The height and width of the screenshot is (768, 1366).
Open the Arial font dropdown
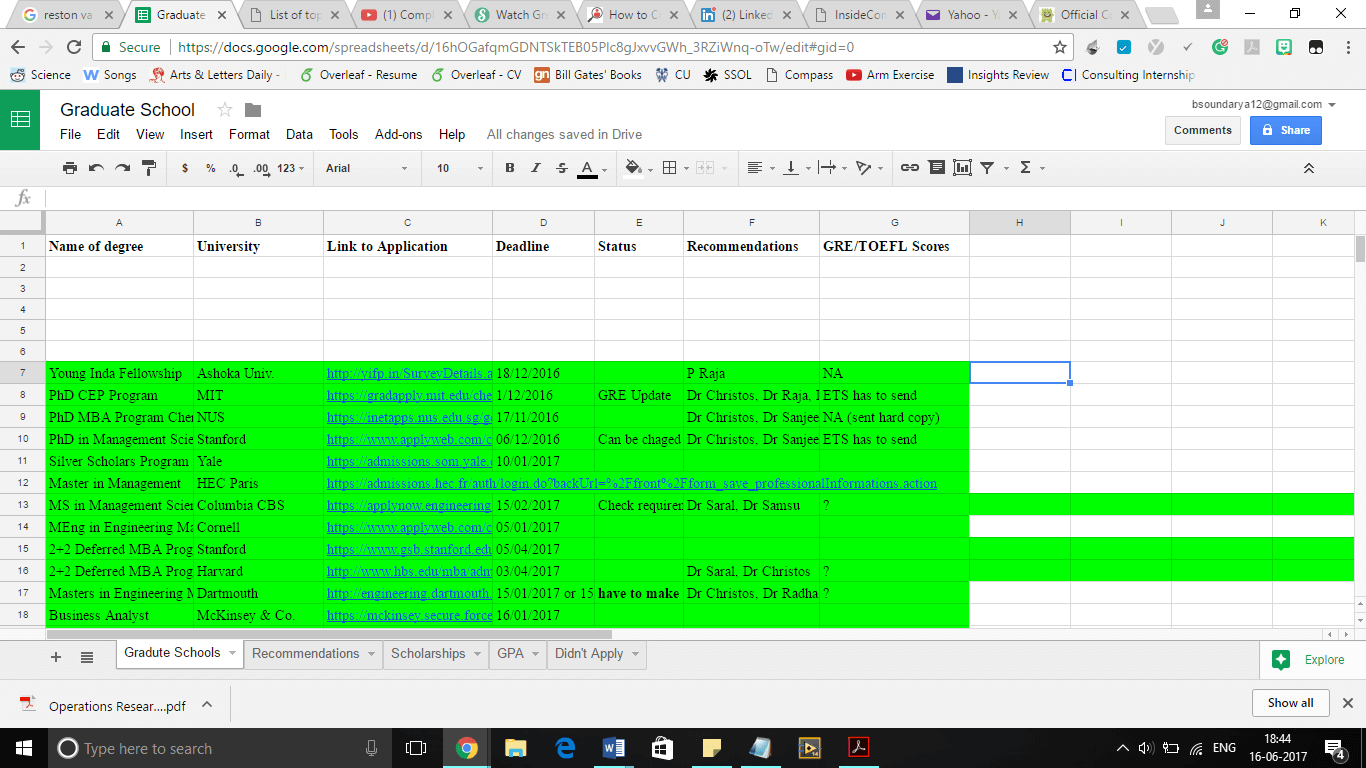(x=367, y=168)
